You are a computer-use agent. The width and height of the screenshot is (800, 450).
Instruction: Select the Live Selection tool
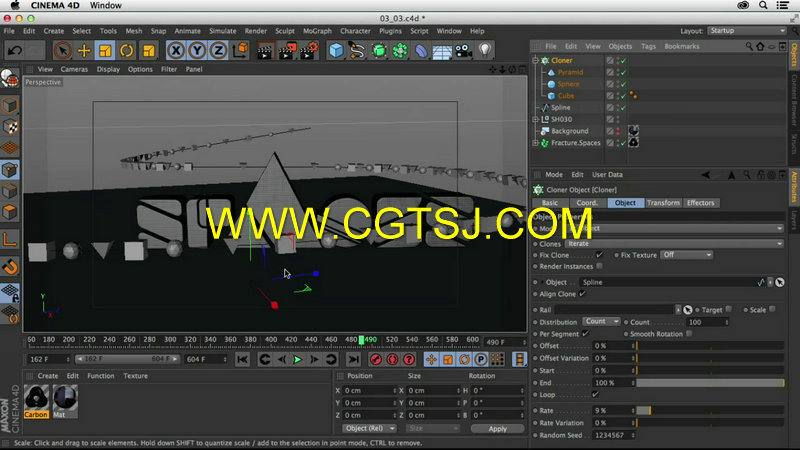pyautogui.click(x=63, y=51)
